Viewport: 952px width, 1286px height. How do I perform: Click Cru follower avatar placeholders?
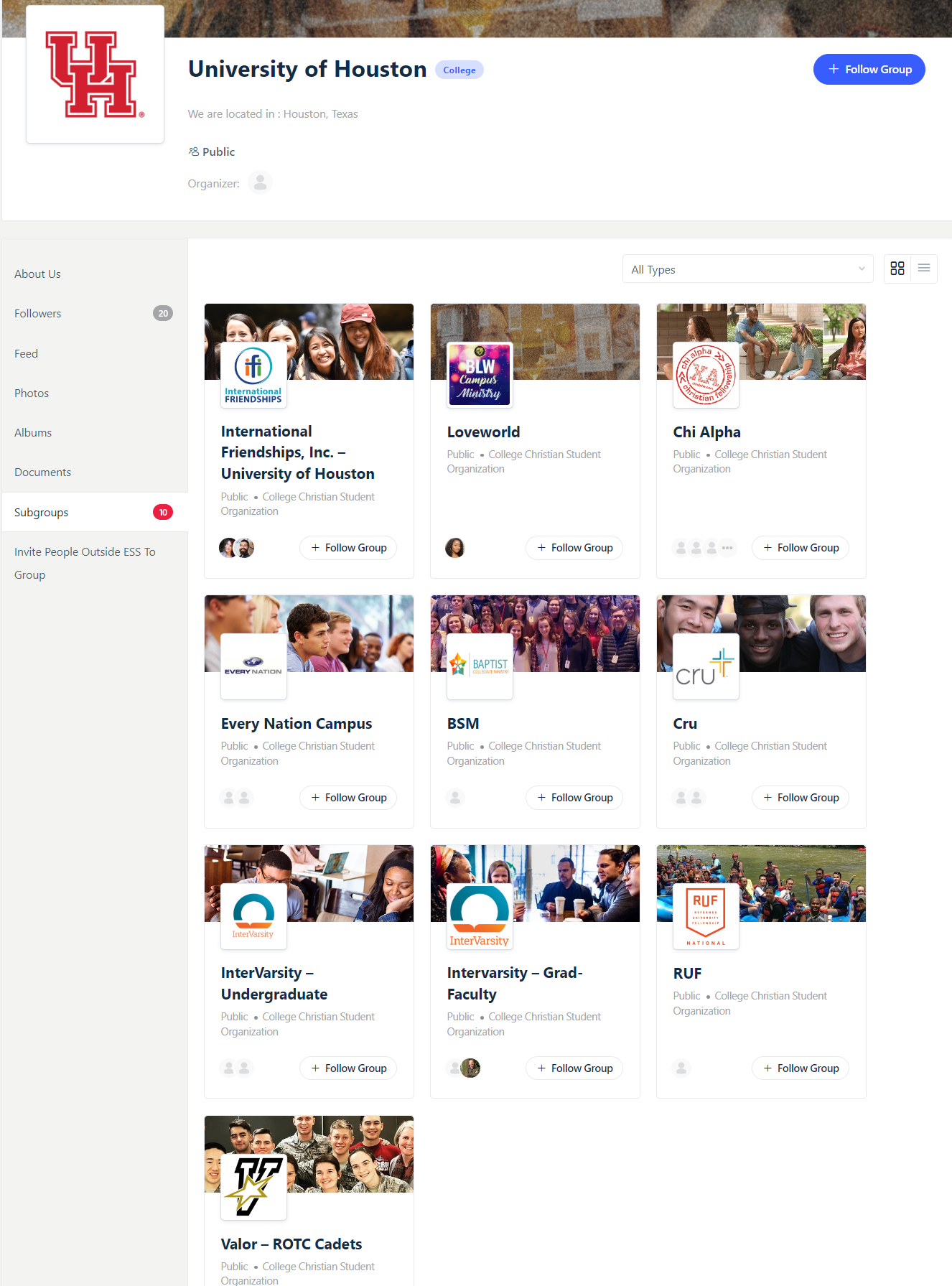tap(689, 798)
